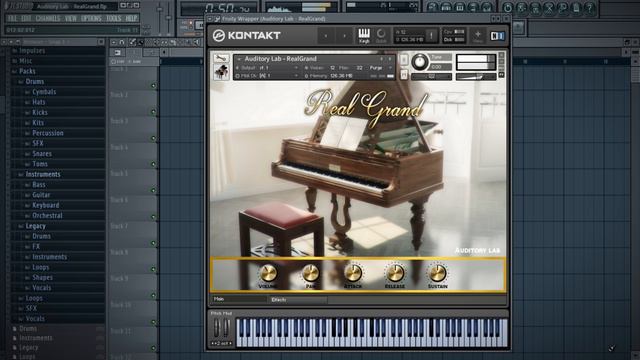Screen dimensions: 640x360
Task: Toggle Track 7 mute green light
Action: [153, 243]
